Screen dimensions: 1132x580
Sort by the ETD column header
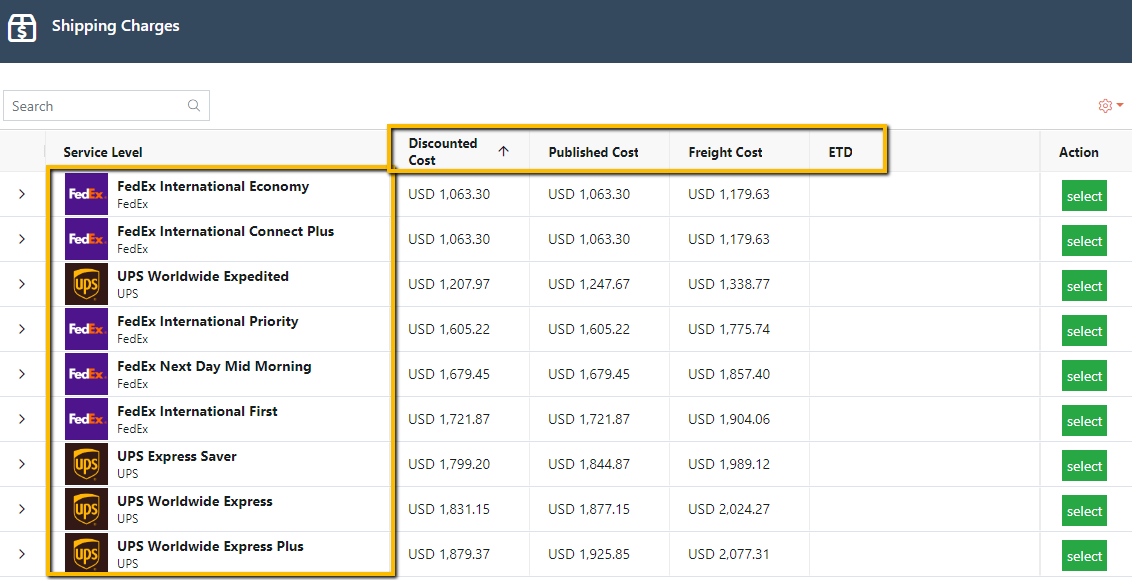(840, 152)
